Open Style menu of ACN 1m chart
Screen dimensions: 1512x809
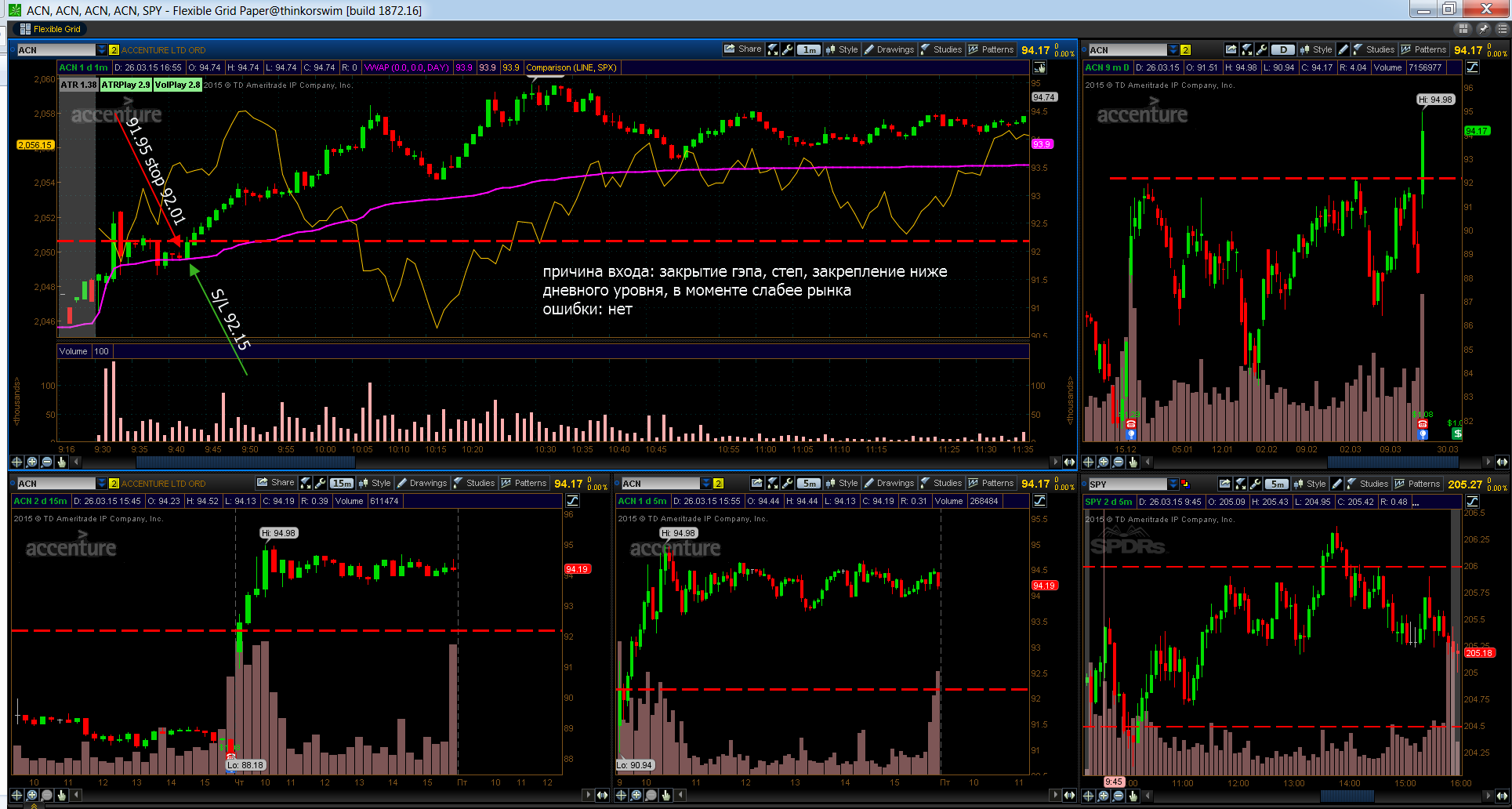[841, 49]
